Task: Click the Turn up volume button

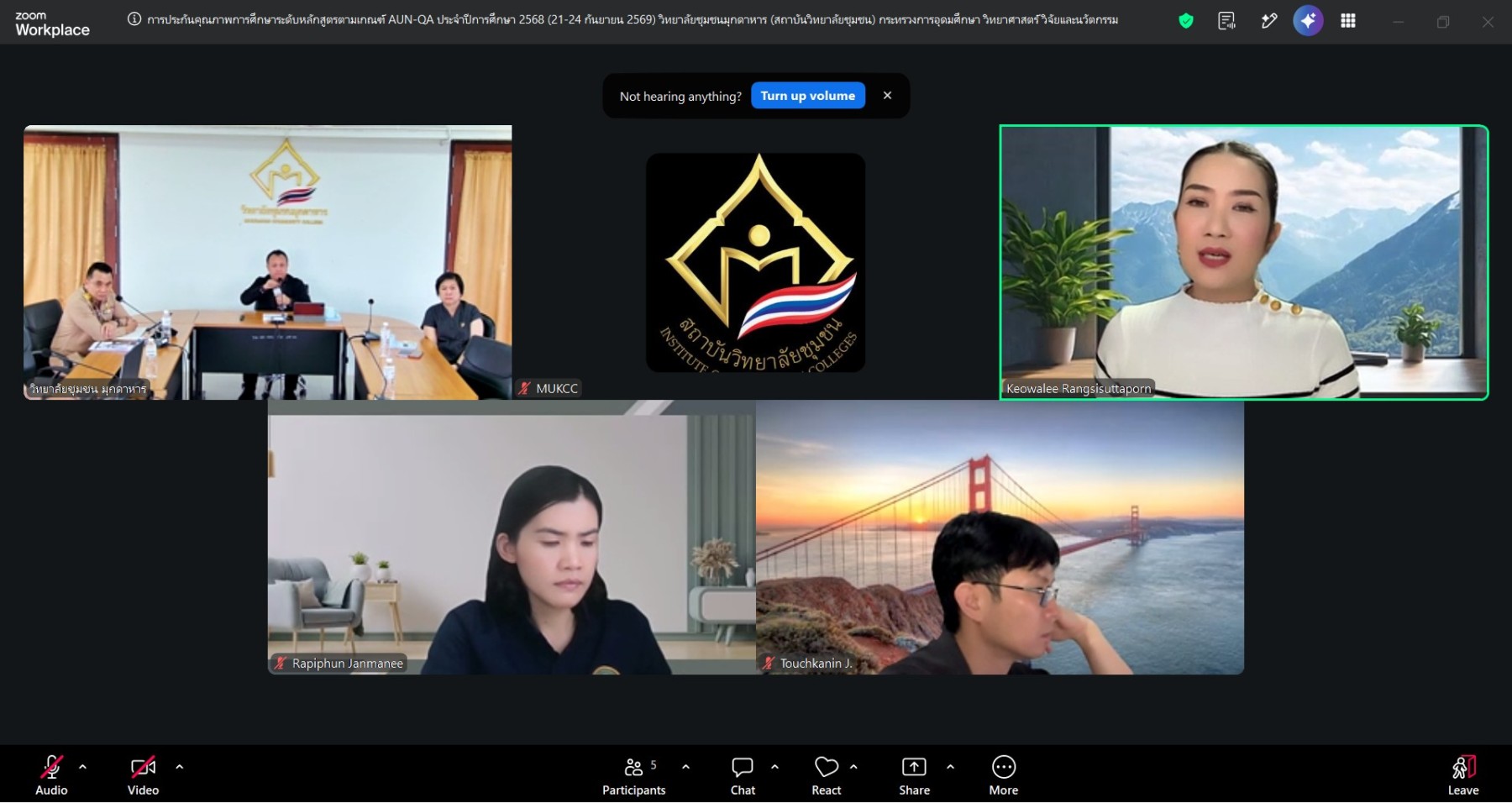Action: coord(808,96)
